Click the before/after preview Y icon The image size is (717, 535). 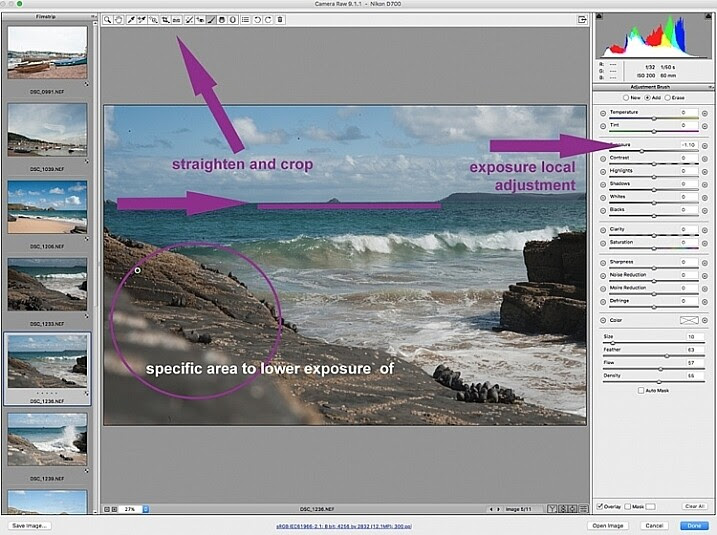click(x=552, y=508)
